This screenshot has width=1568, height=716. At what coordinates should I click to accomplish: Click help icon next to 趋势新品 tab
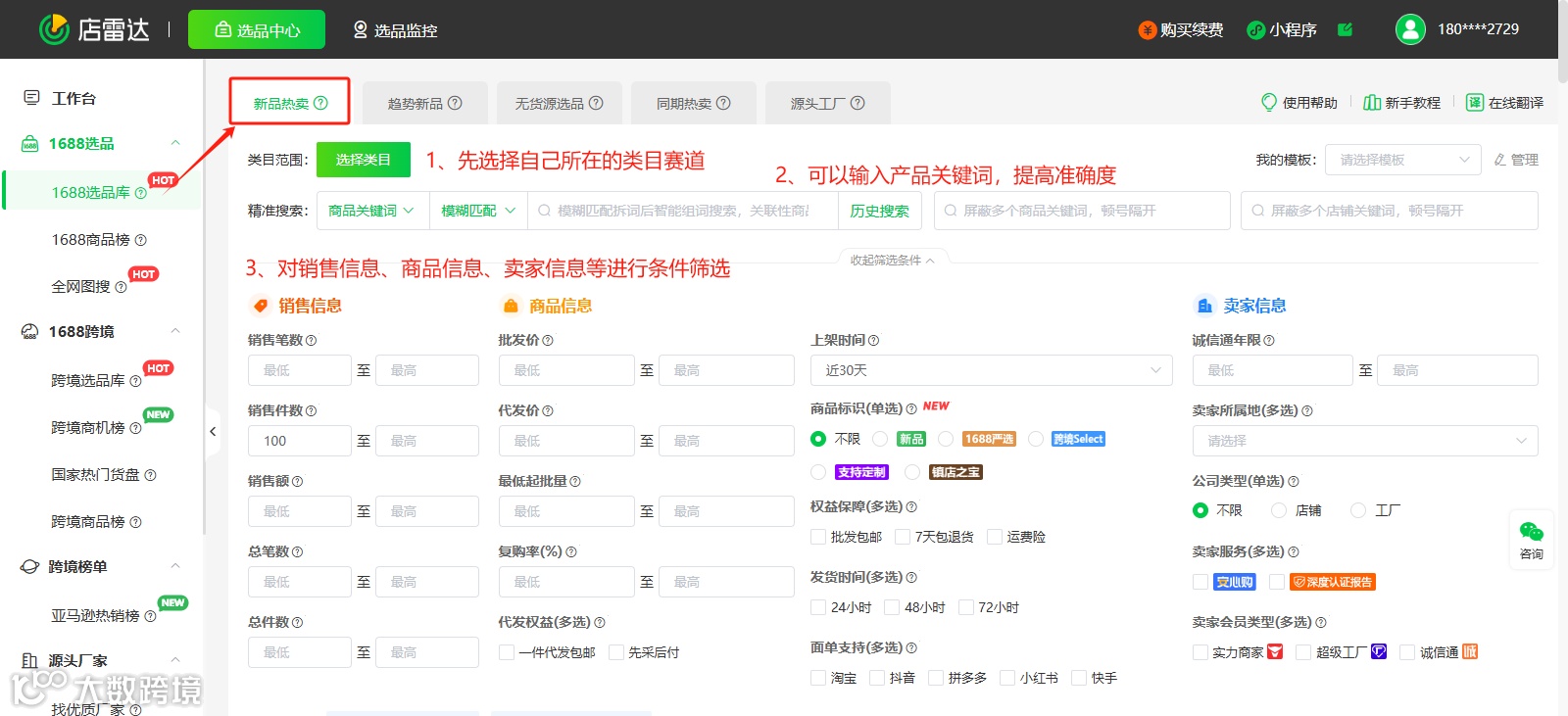click(x=455, y=103)
